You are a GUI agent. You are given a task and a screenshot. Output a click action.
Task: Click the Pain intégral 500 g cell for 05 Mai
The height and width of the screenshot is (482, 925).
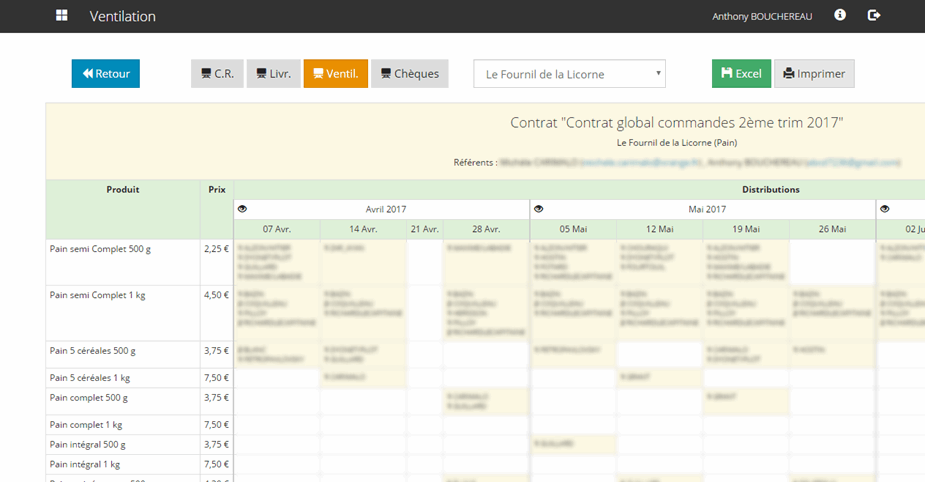[x=573, y=444]
